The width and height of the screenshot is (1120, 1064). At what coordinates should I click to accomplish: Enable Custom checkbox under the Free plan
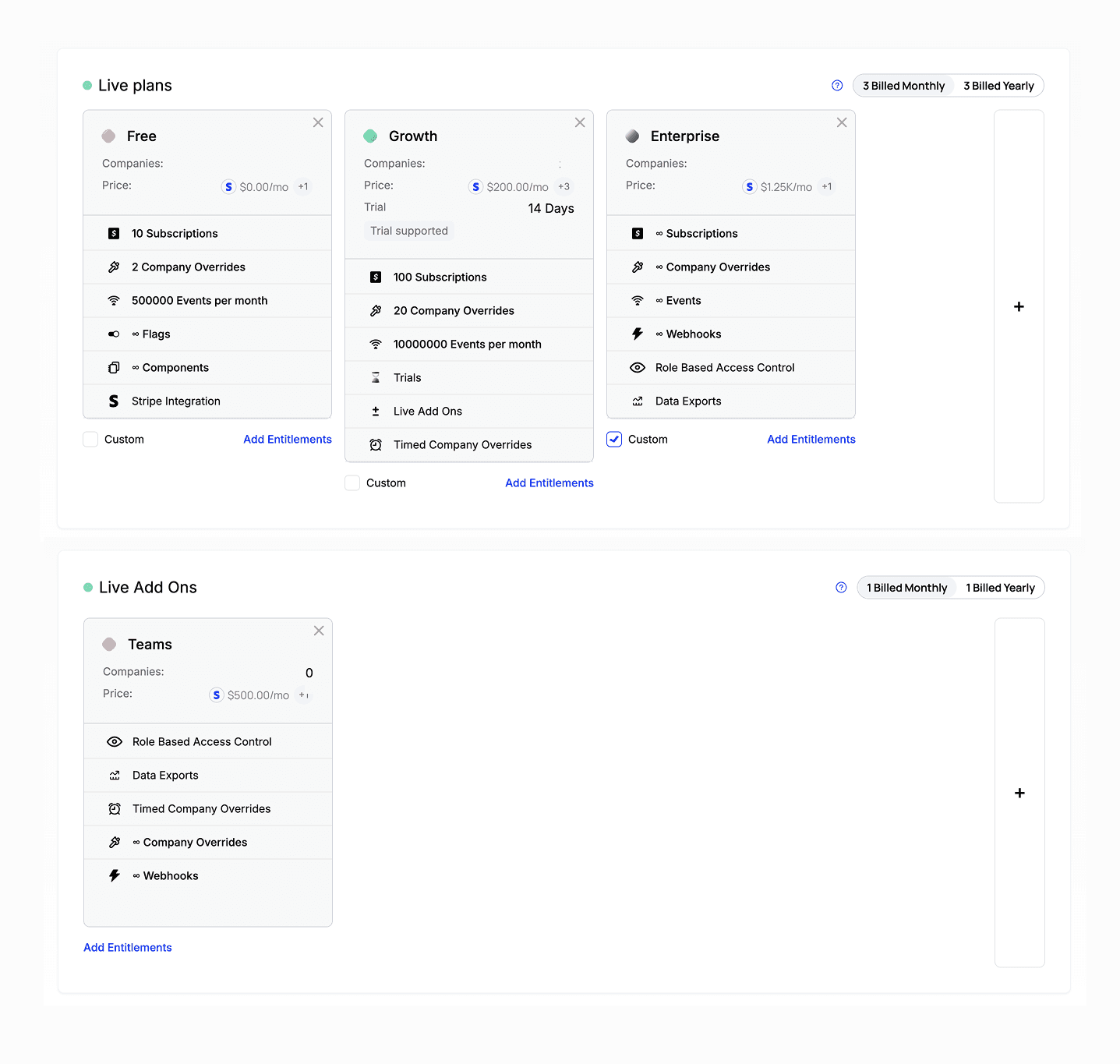(x=90, y=440)
